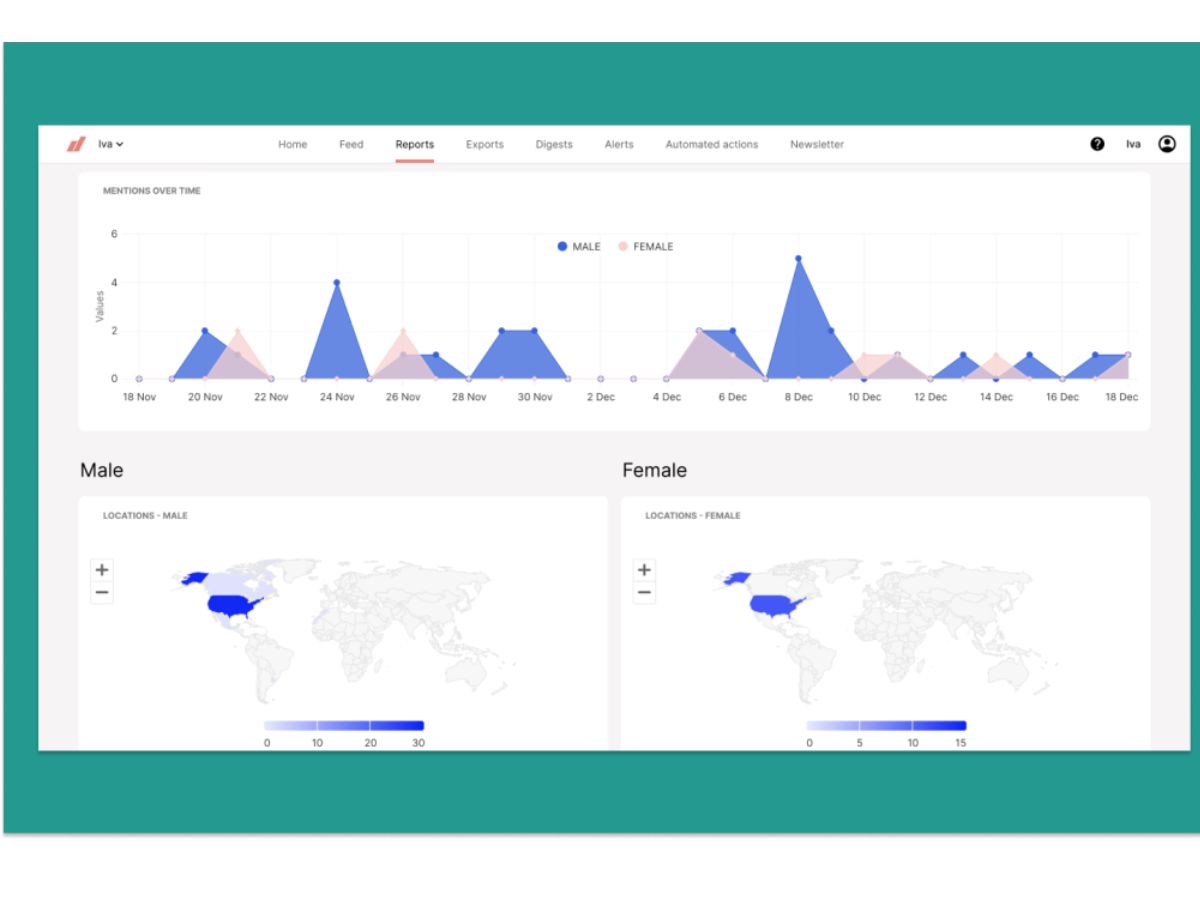Click the "LOCATIONS - FEMALE" panel title
Screen dimensions: 1200x900
[x=693, y=516]
